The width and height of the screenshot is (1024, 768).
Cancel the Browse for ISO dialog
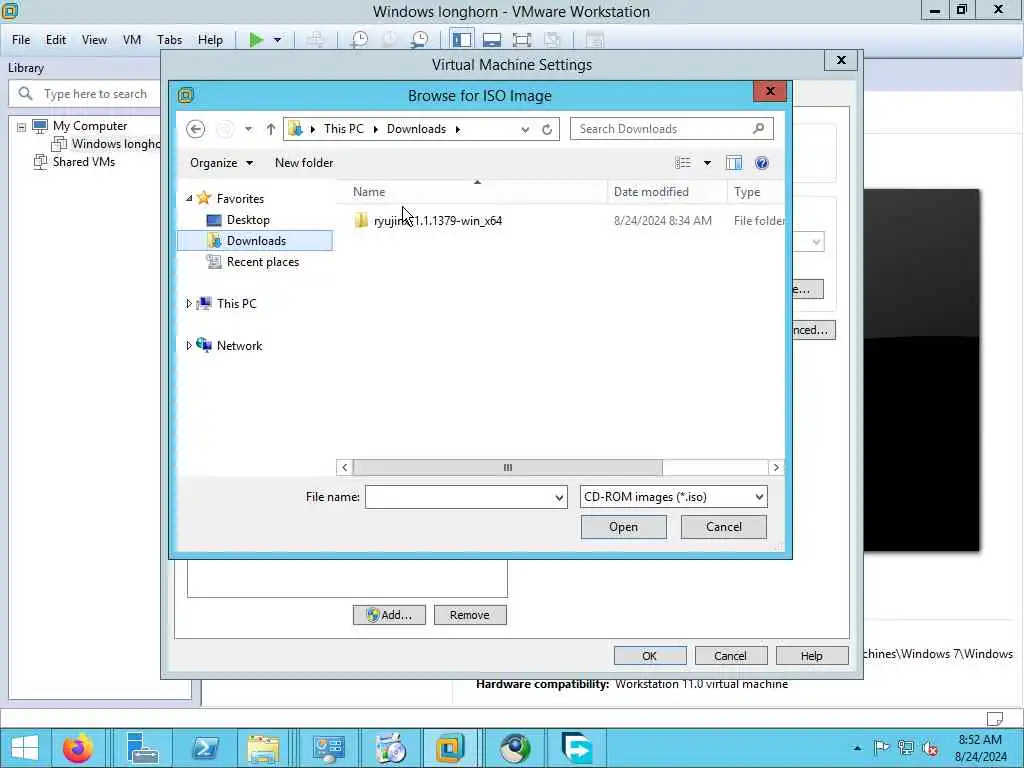coord(724,527)
